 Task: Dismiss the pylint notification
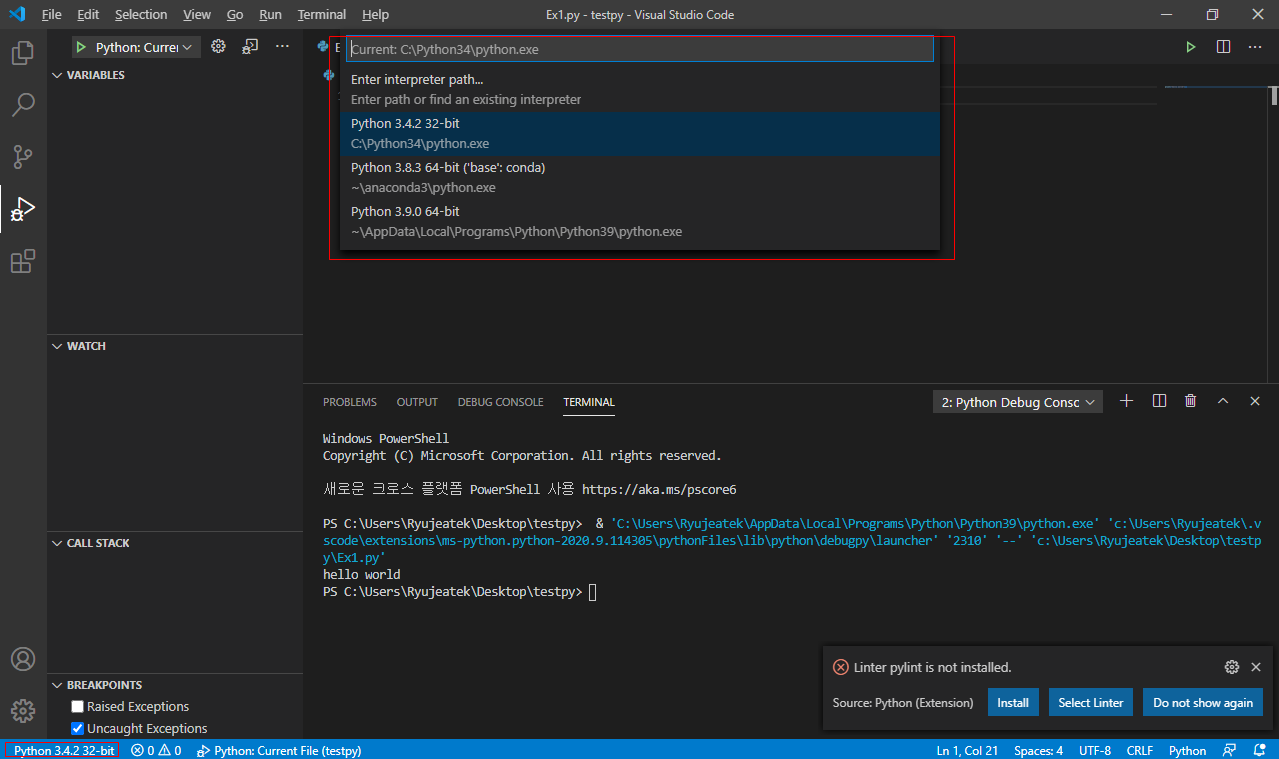pyautogui.click(x=1256, y=667)
